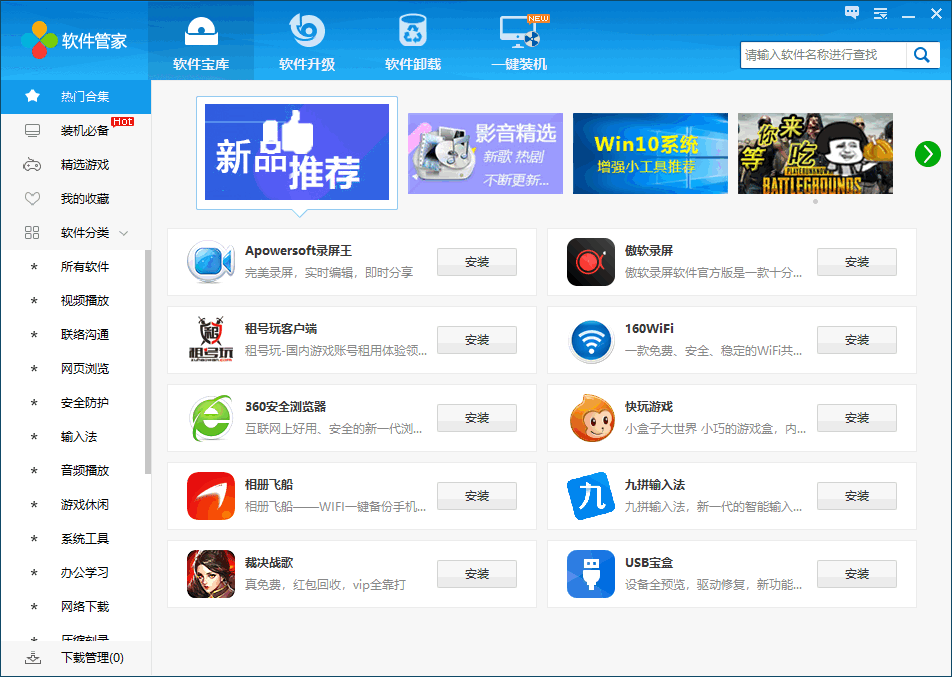Open the 160WiFi title link
The height and width of the screenshot is (677, 952).
point(649,328)
